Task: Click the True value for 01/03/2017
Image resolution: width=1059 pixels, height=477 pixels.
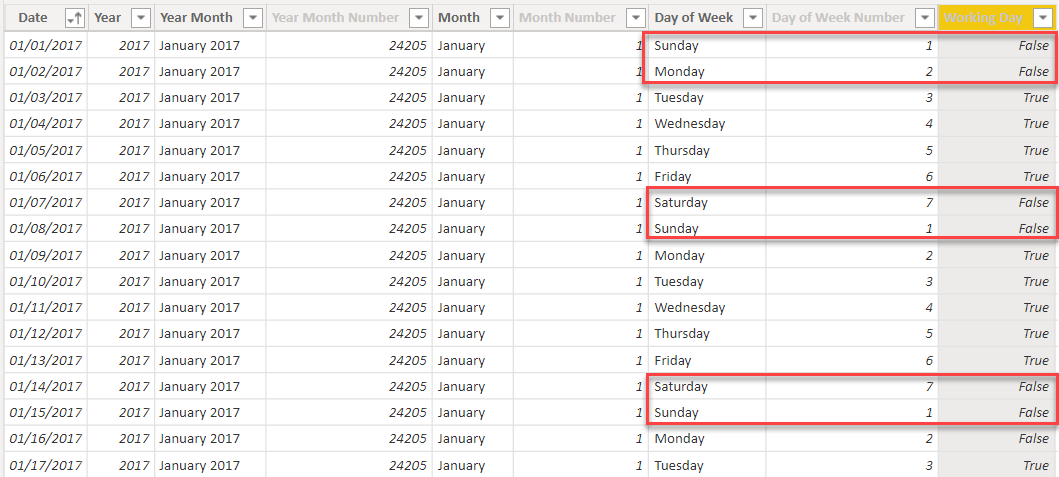Action: 998,97
